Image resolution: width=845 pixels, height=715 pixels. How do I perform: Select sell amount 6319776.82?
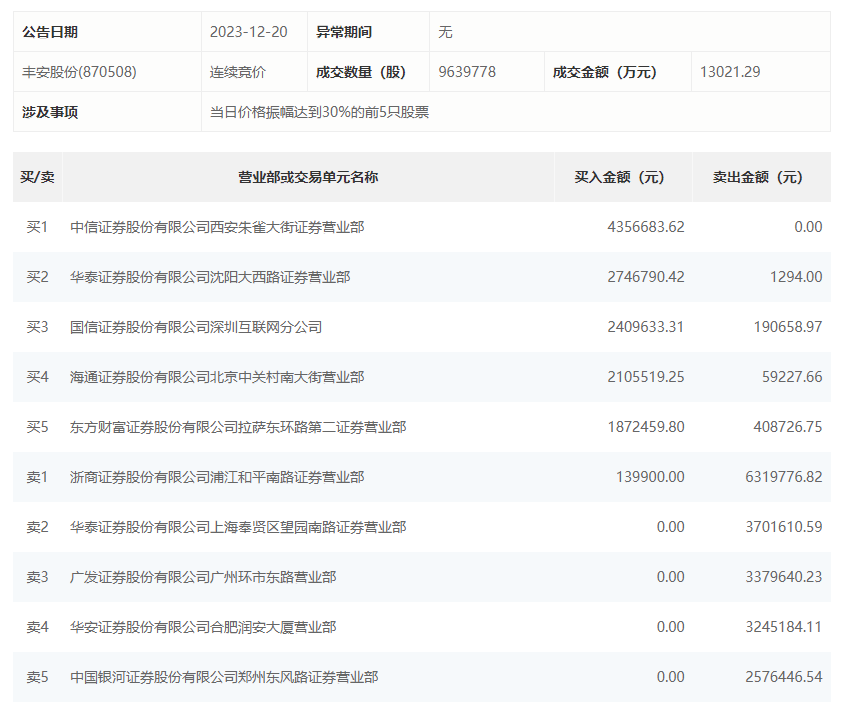784,477
